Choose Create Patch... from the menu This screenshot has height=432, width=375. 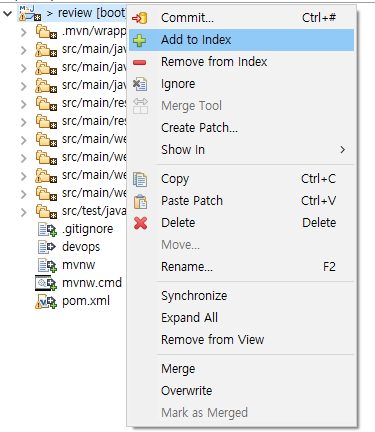pos(199,128)
